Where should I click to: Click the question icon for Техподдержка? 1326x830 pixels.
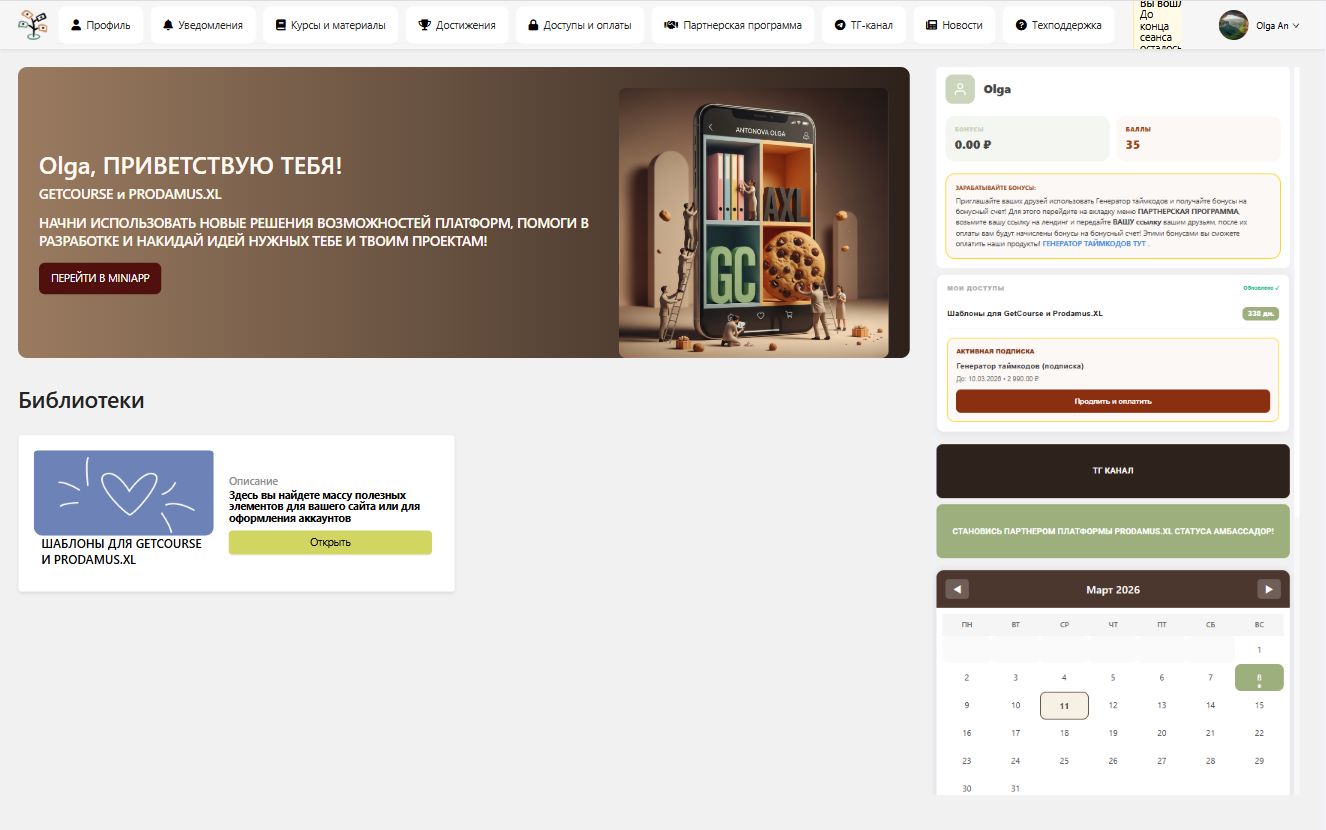click(x=1021, y=25)
